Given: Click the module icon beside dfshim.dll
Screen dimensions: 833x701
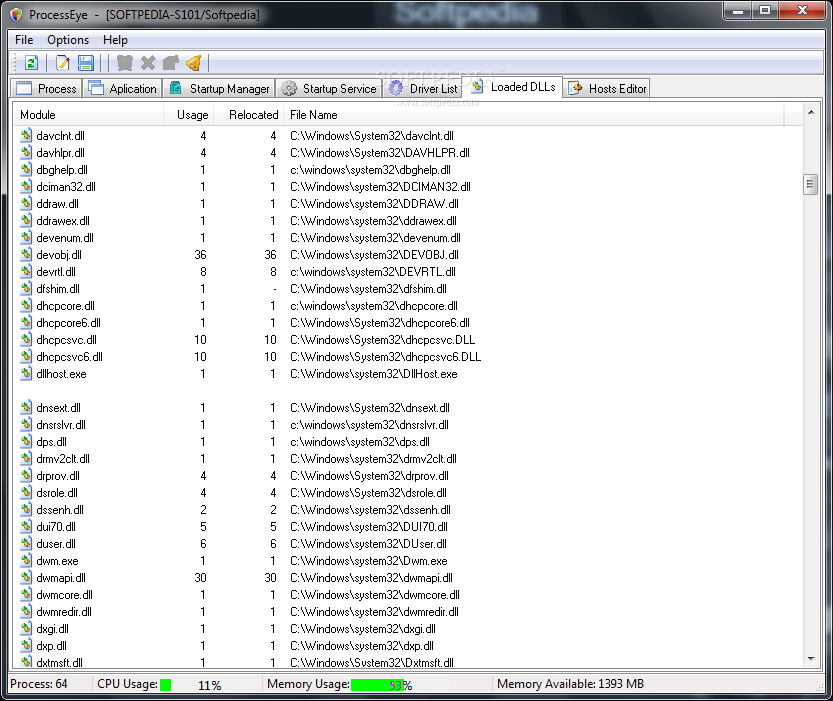Looking at the screenshot, I should coord(26,288).
